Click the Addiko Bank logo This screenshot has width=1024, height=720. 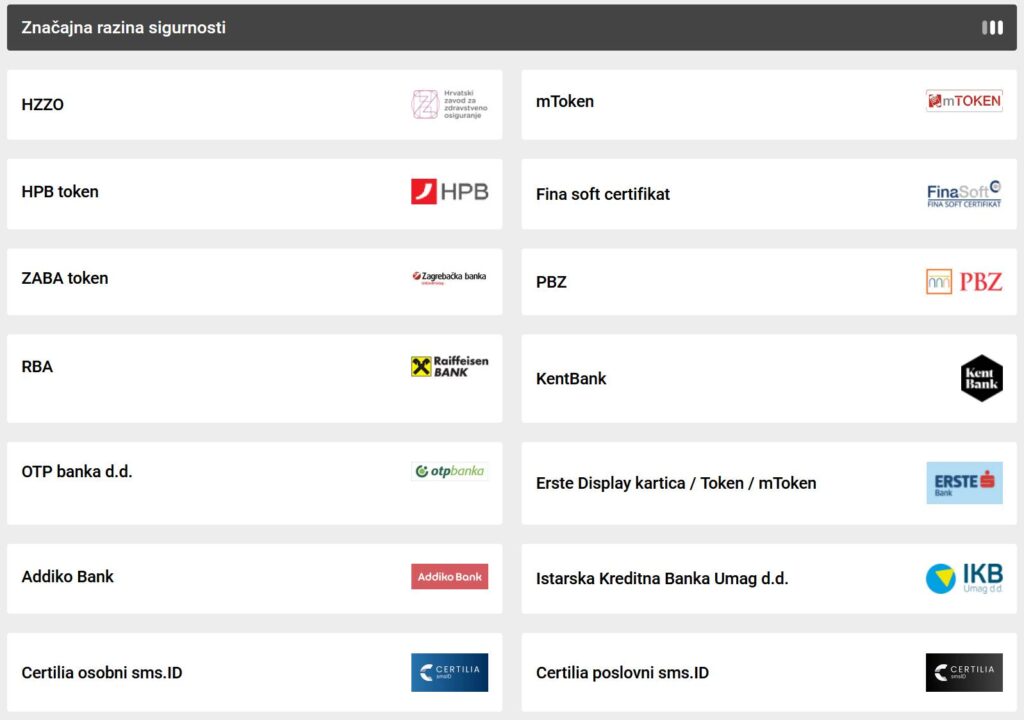click(x=449, y=576)
